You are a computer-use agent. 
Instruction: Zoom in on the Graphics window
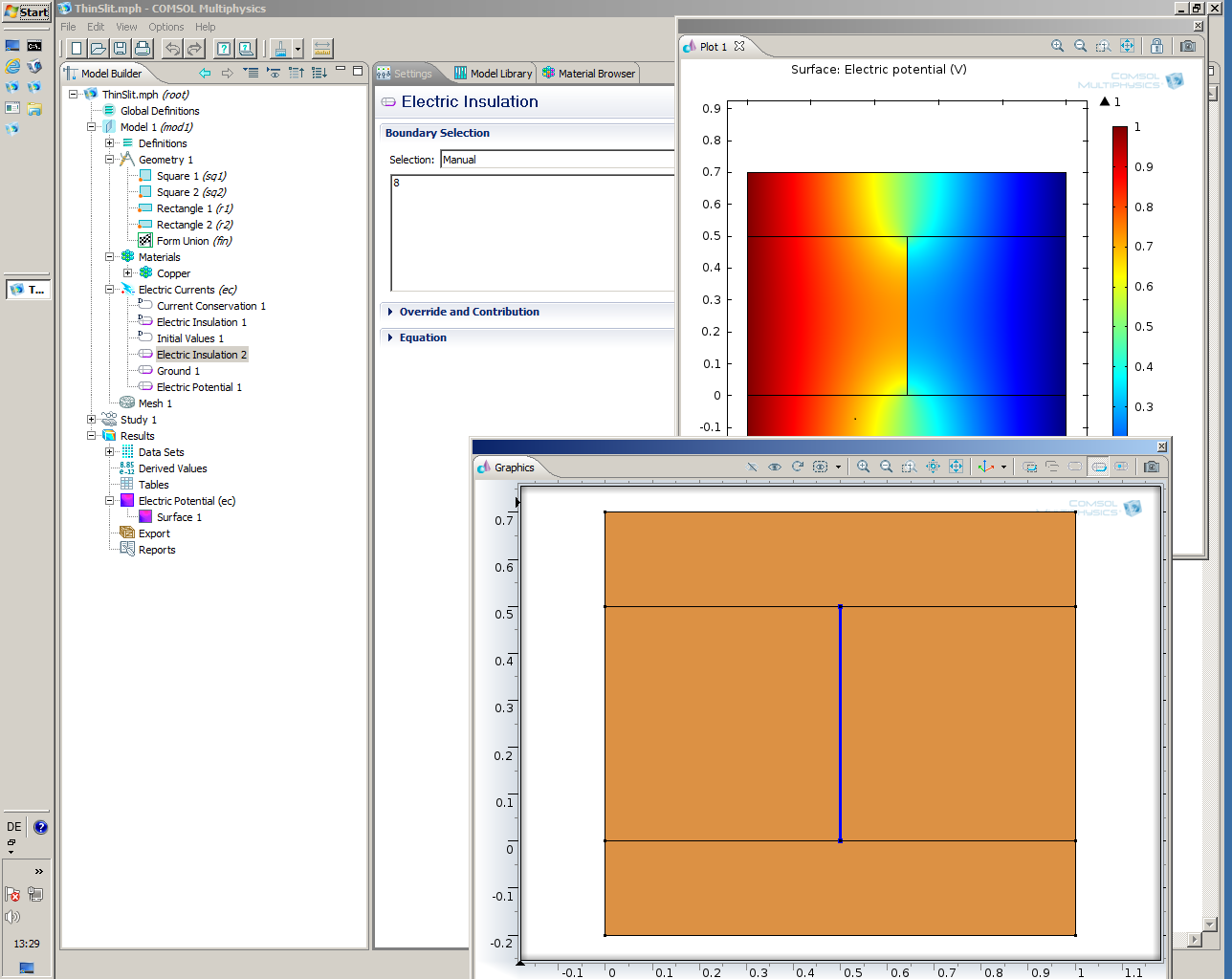(x=864, y=467)
